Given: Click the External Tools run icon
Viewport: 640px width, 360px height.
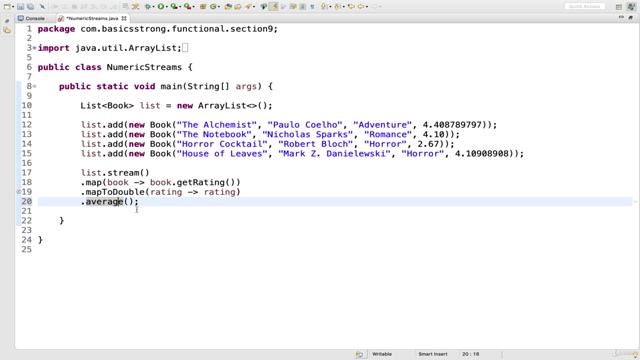Looking at the screenshot, I should point(187,7).
